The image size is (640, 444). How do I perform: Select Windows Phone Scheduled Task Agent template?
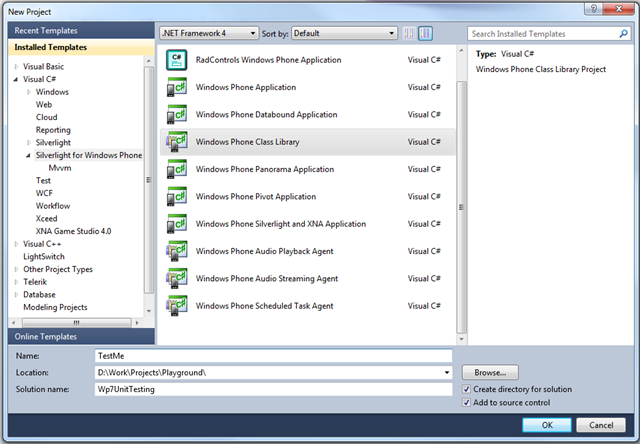pos(307,306)
